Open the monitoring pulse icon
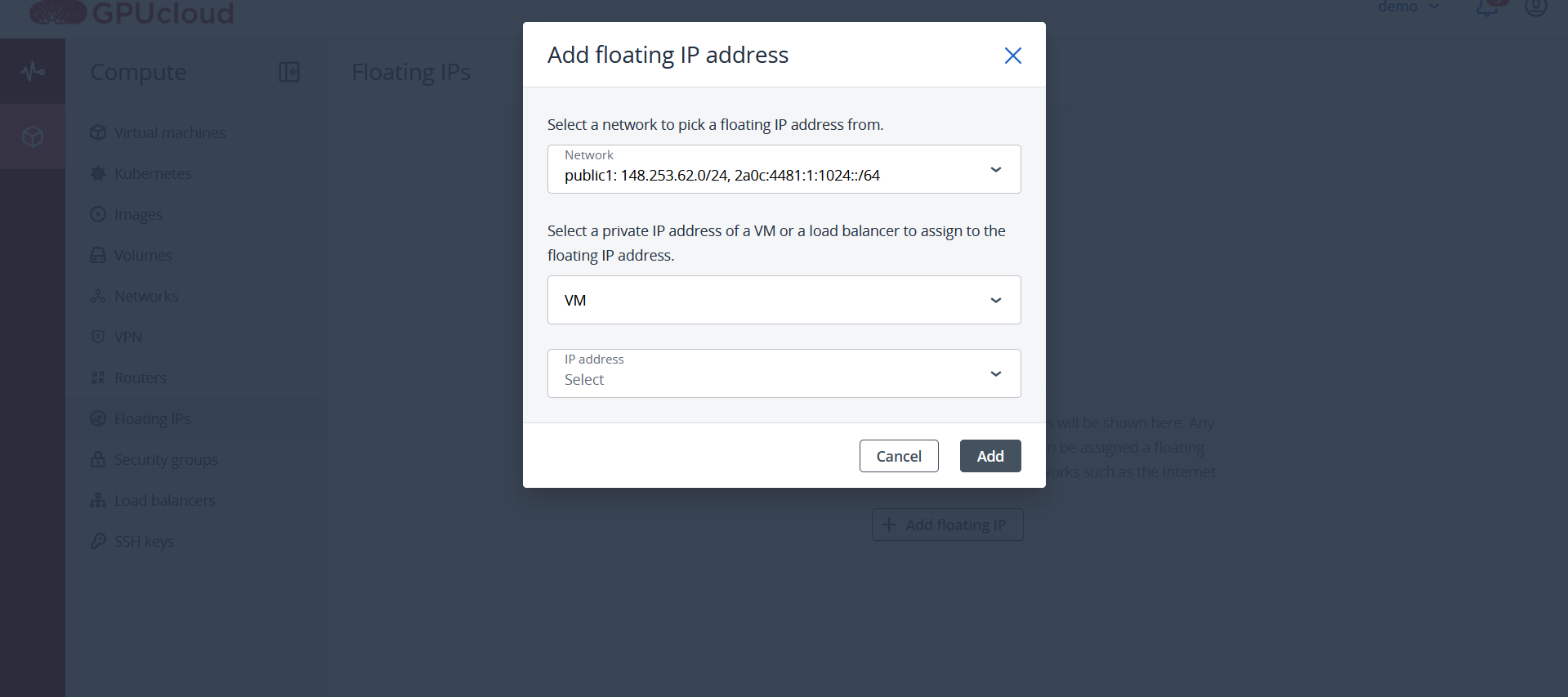The height and width of the screenshot is (697, 1568). [x=33, y=71]
